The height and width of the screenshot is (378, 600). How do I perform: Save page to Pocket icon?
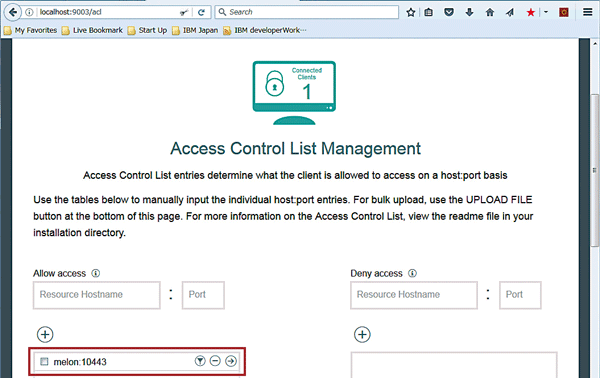[x=449, y=12]
